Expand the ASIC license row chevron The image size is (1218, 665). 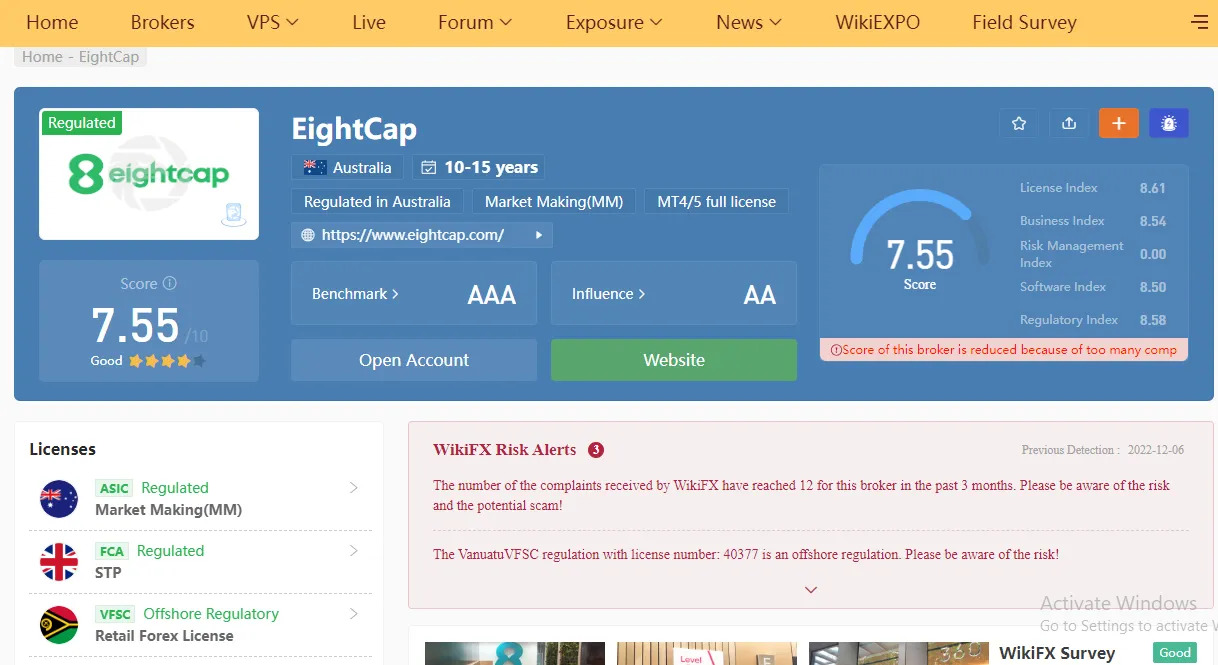tap(353, 488)
